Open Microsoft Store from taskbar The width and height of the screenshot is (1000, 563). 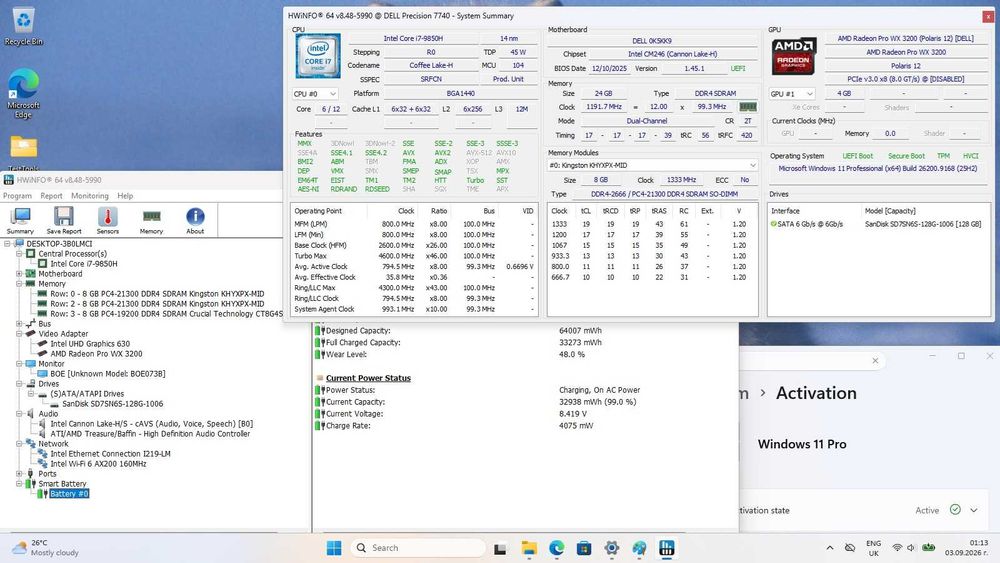584,548
